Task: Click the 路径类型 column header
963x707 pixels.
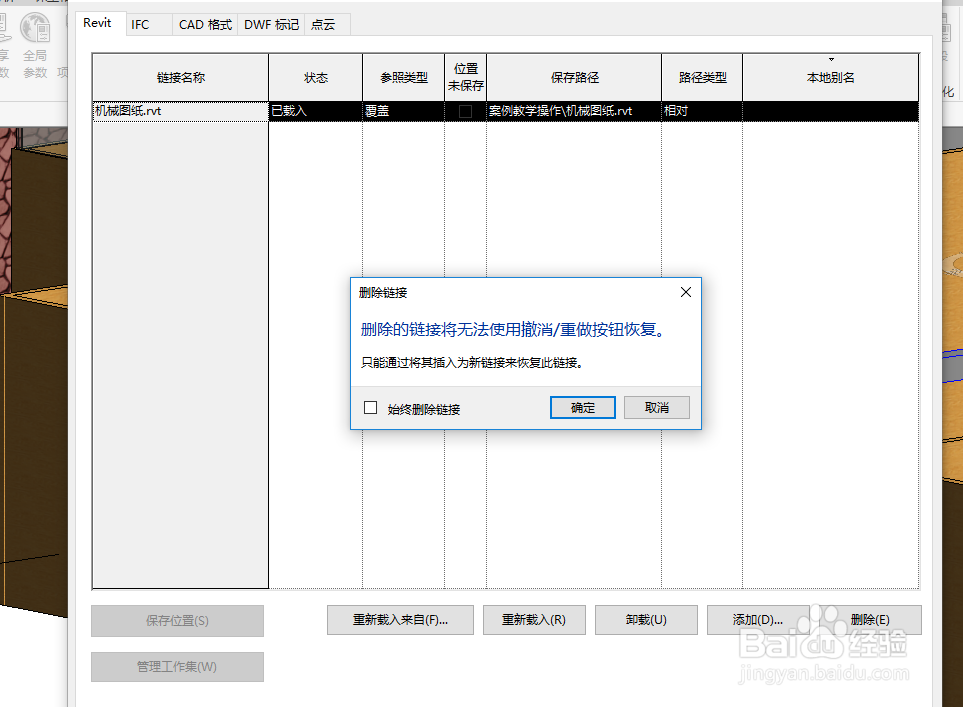Action: [x=702, y=77]
